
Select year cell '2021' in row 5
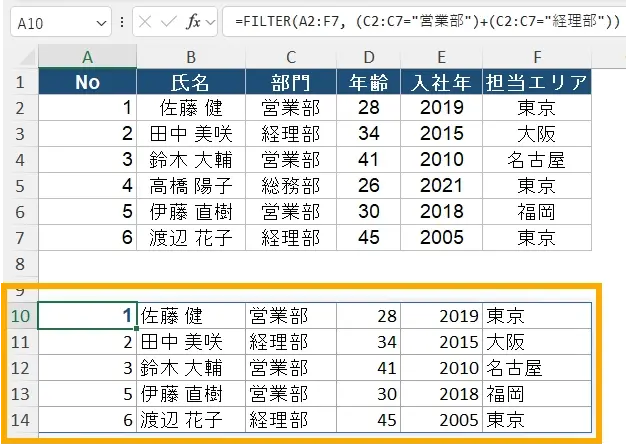441,186
